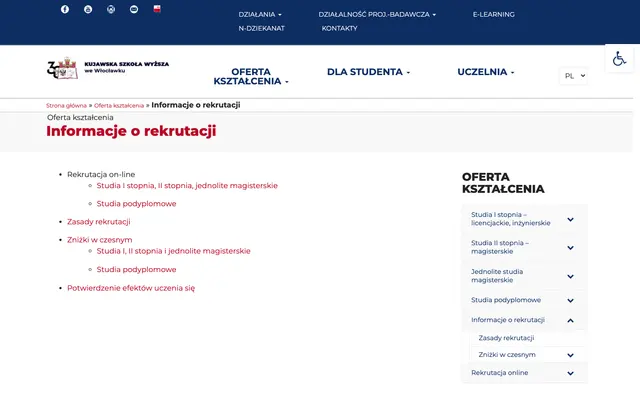
Task: Expand Jednolite studia magisterskie chevron
Action: click(x=570, y=276)
